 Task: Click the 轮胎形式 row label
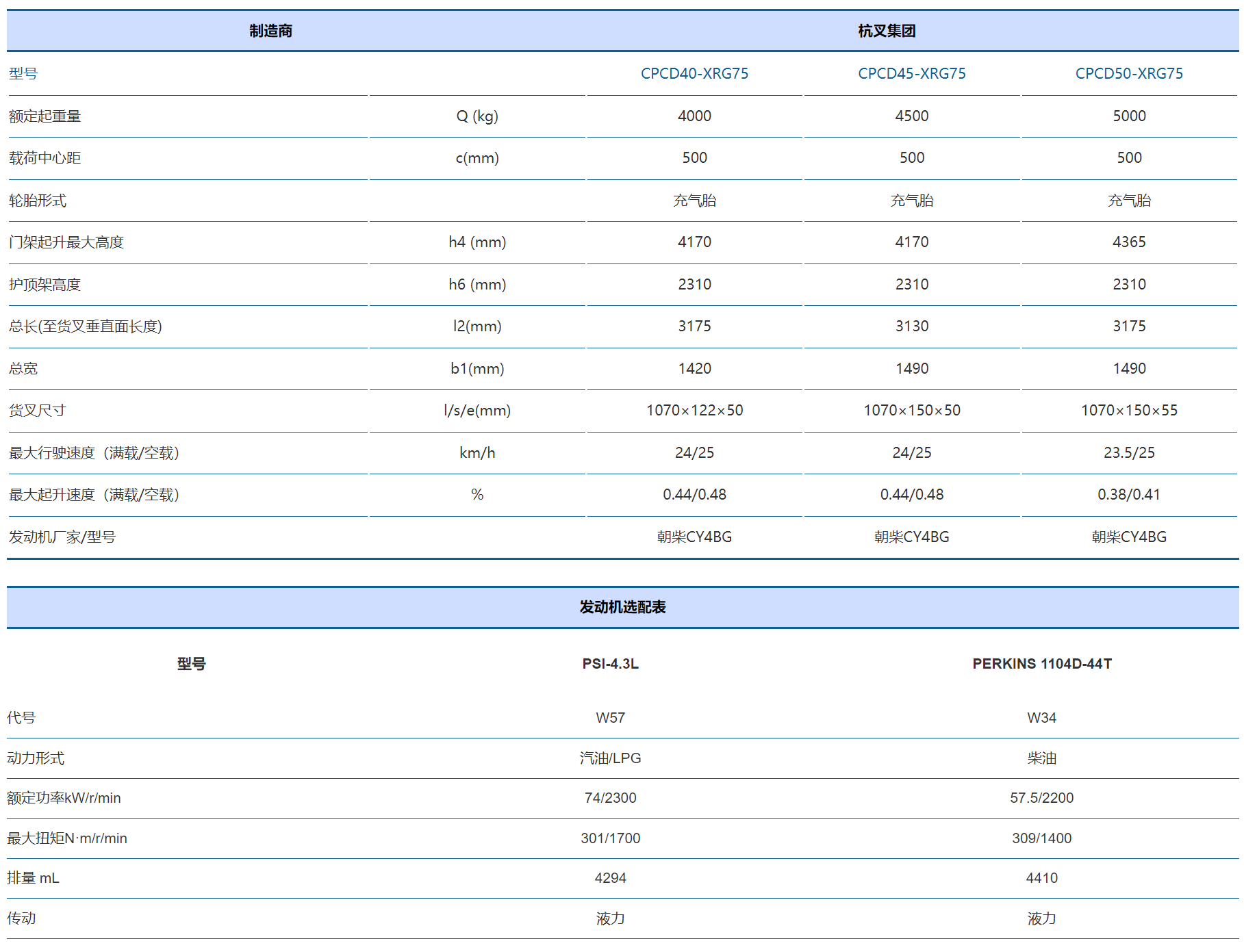(x=38, y=201)
